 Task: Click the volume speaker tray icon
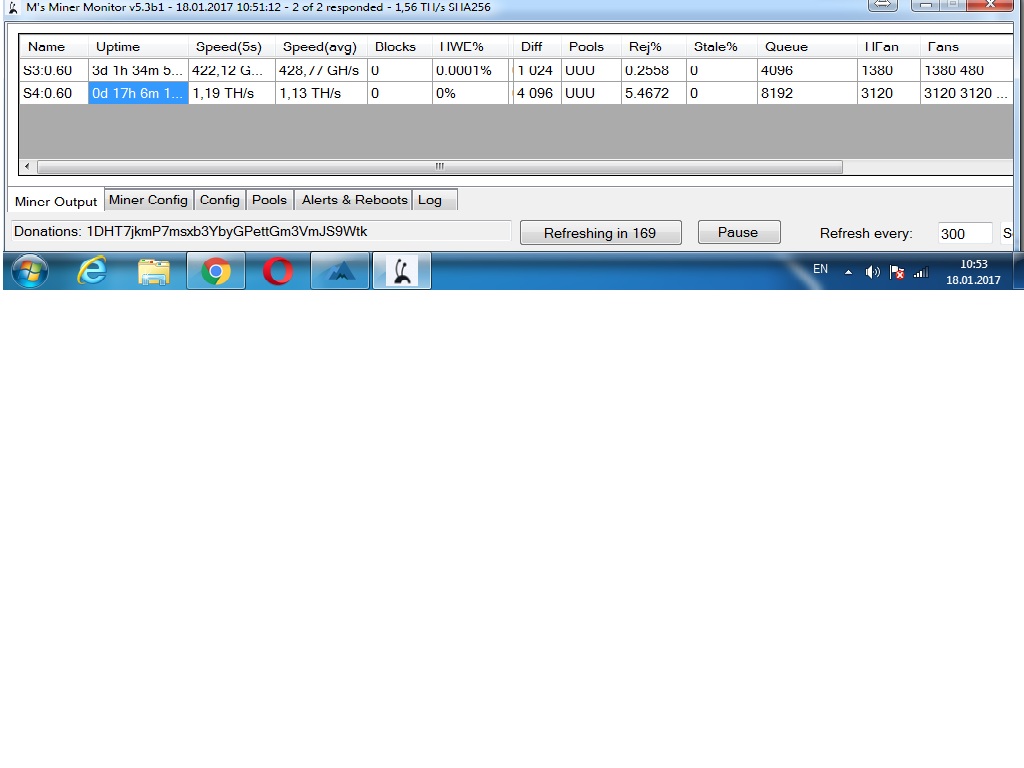click(872, 272)
